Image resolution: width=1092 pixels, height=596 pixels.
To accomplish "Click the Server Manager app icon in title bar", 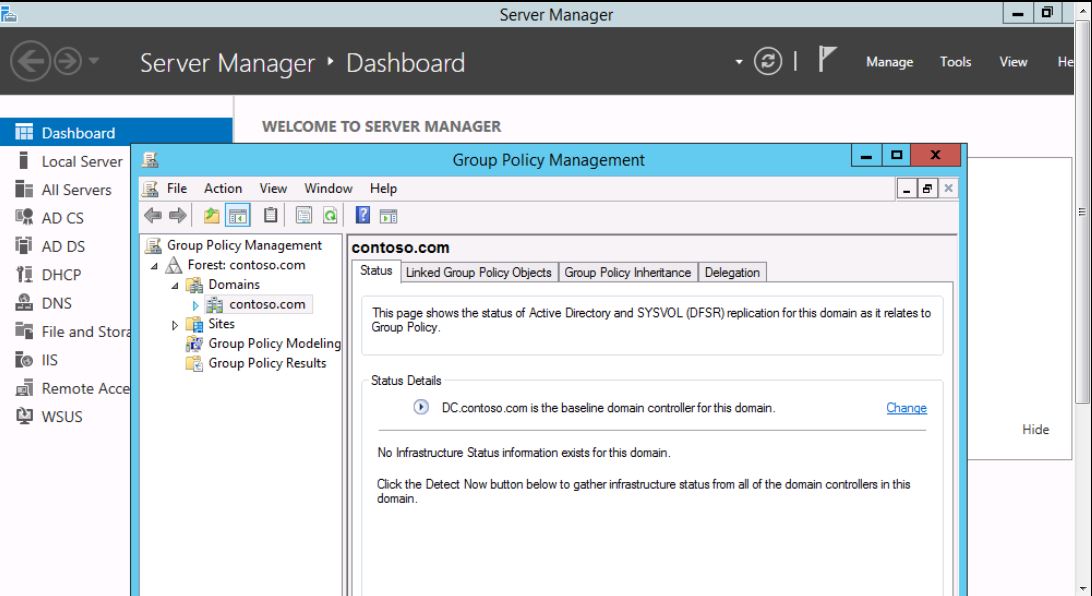I will point(8,14).
